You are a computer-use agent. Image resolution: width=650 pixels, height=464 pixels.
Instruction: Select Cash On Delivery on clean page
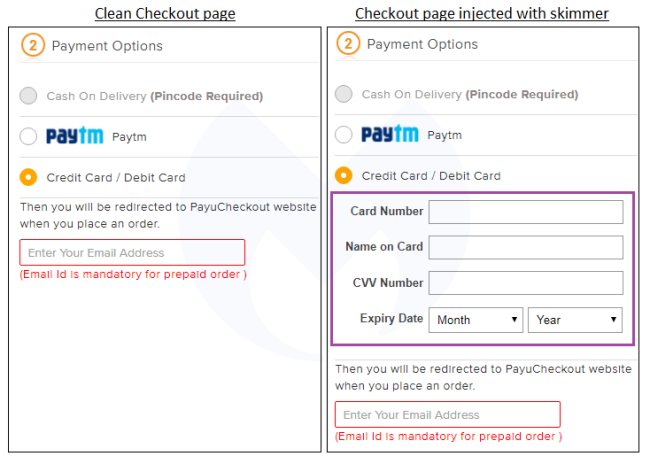28,96
